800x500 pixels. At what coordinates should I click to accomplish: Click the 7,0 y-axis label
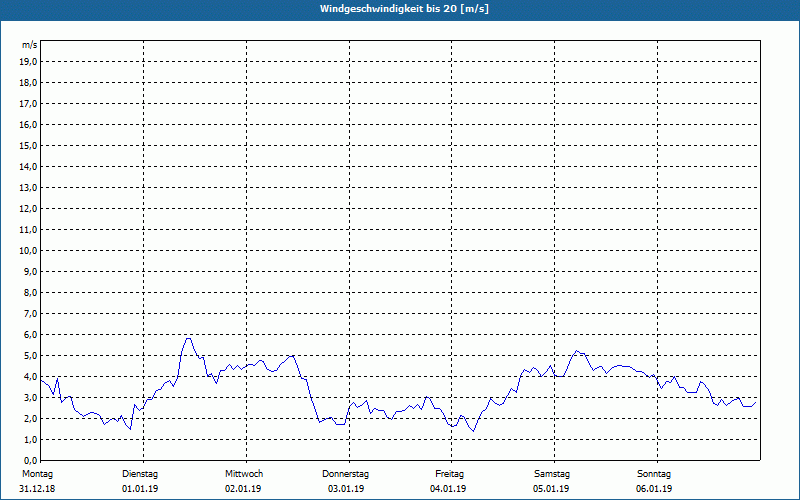[30, 313]
